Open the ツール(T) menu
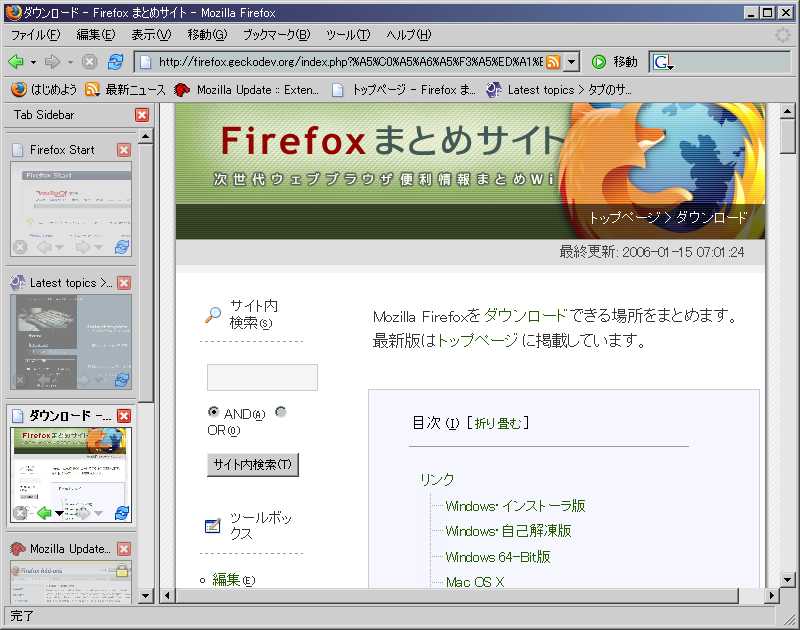This screenshot has width=800, height=630. click(x=348, y=35)
